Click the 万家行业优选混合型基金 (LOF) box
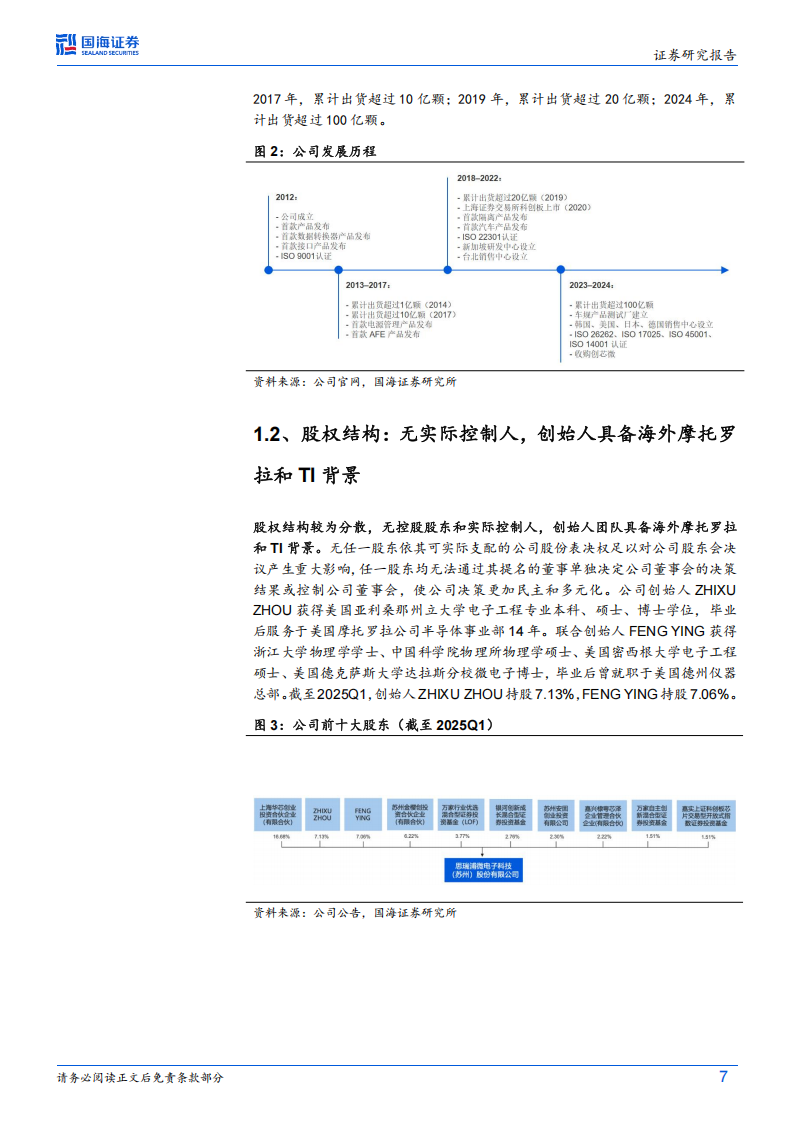The width and height of the screenshot is (794, 1123). [460, 815]
